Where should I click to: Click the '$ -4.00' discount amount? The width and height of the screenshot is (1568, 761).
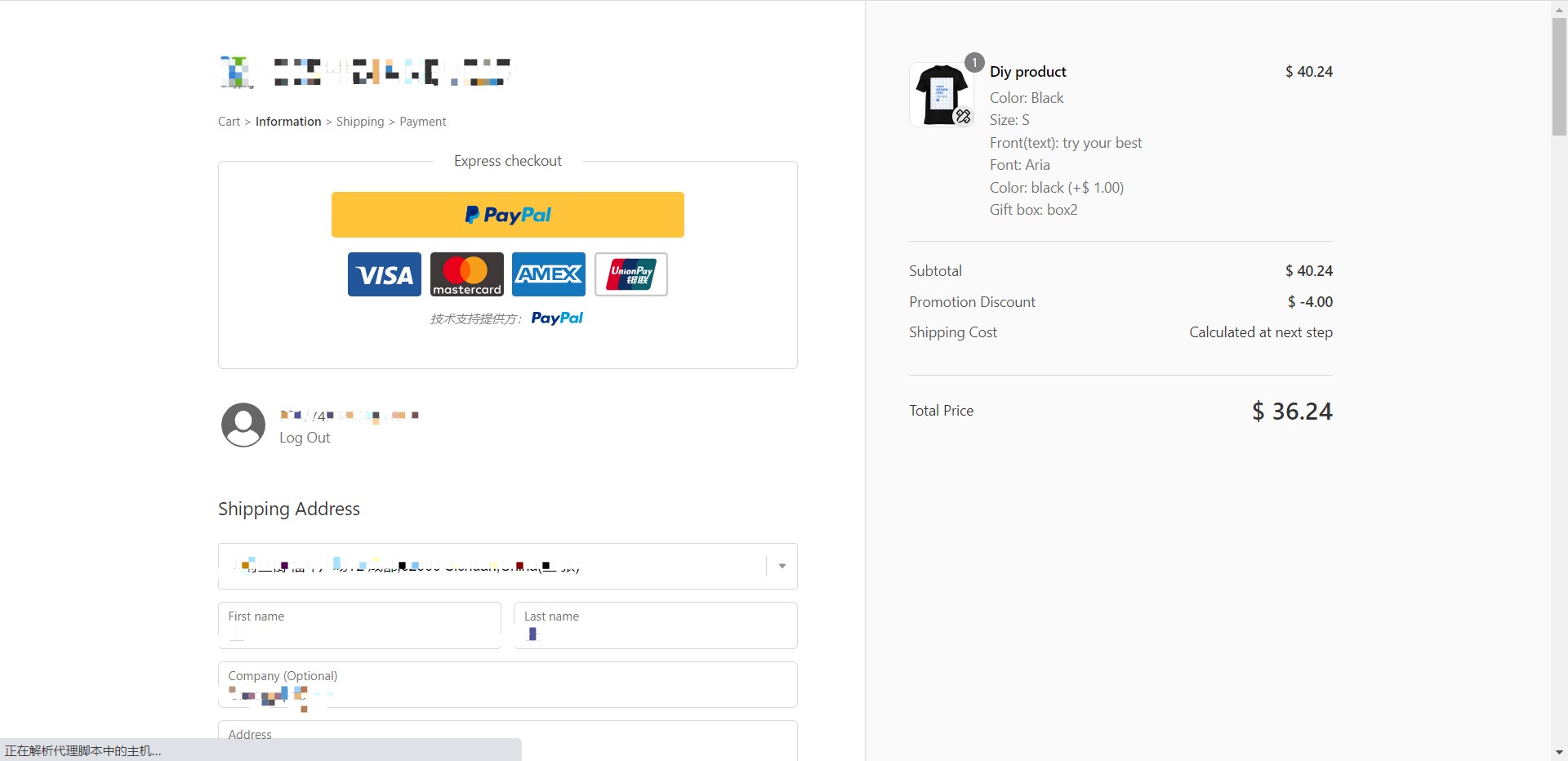tap(1310, 302)
